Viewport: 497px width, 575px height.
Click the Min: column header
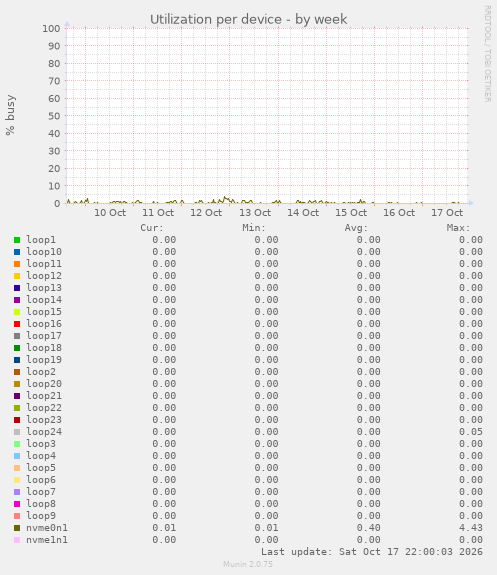click(254, 228)
